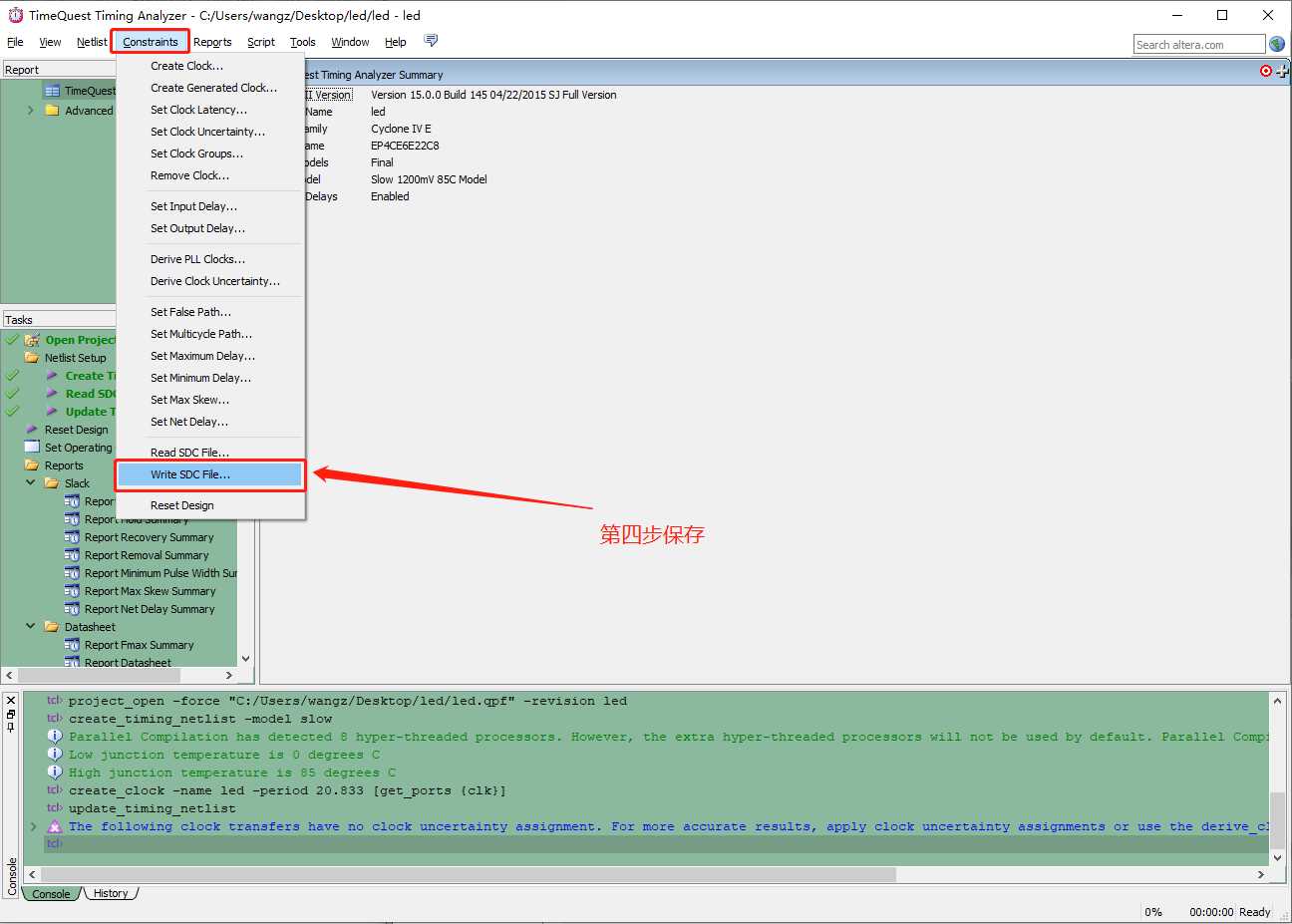Click the purple arrow beside Read SDC File task
1292x924 pixels.
click(52, 394)
